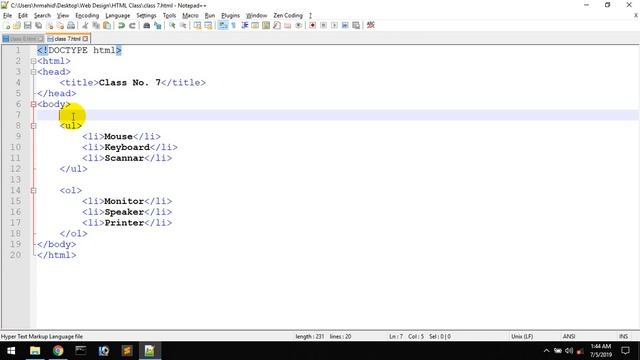Screen dimensions: 640x360
Task: Open the File menu
Action: (x=7, y=16)
